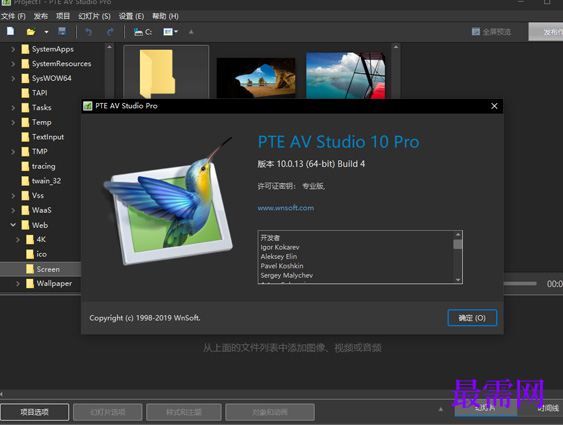This screenshot has width=563, height=425.
Task: Select the twain_32 folder
Action: click(x=41, y=181)
